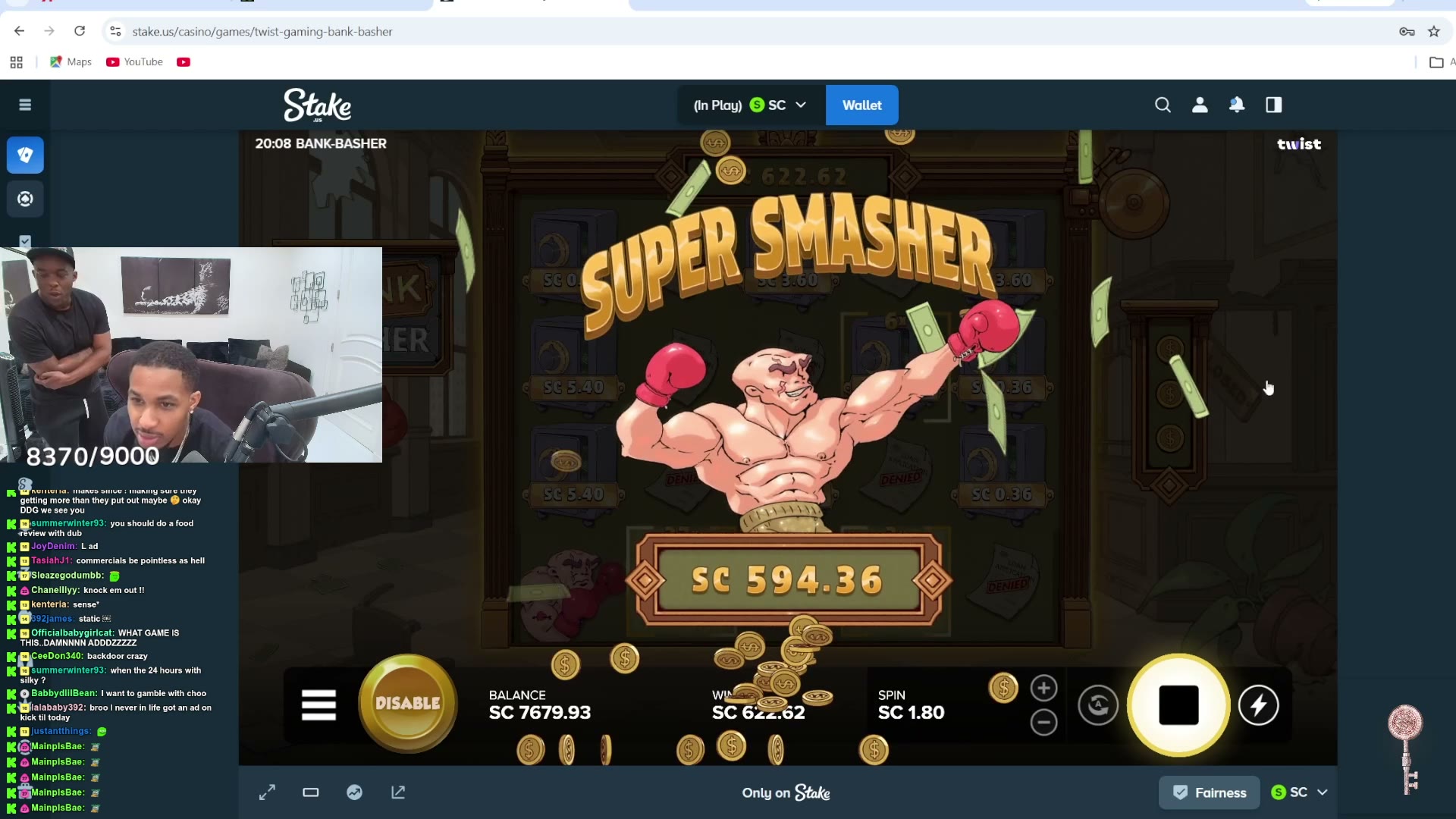
Task: Open the Stake hamburger side menu
Action: click(x=25, y=105)
